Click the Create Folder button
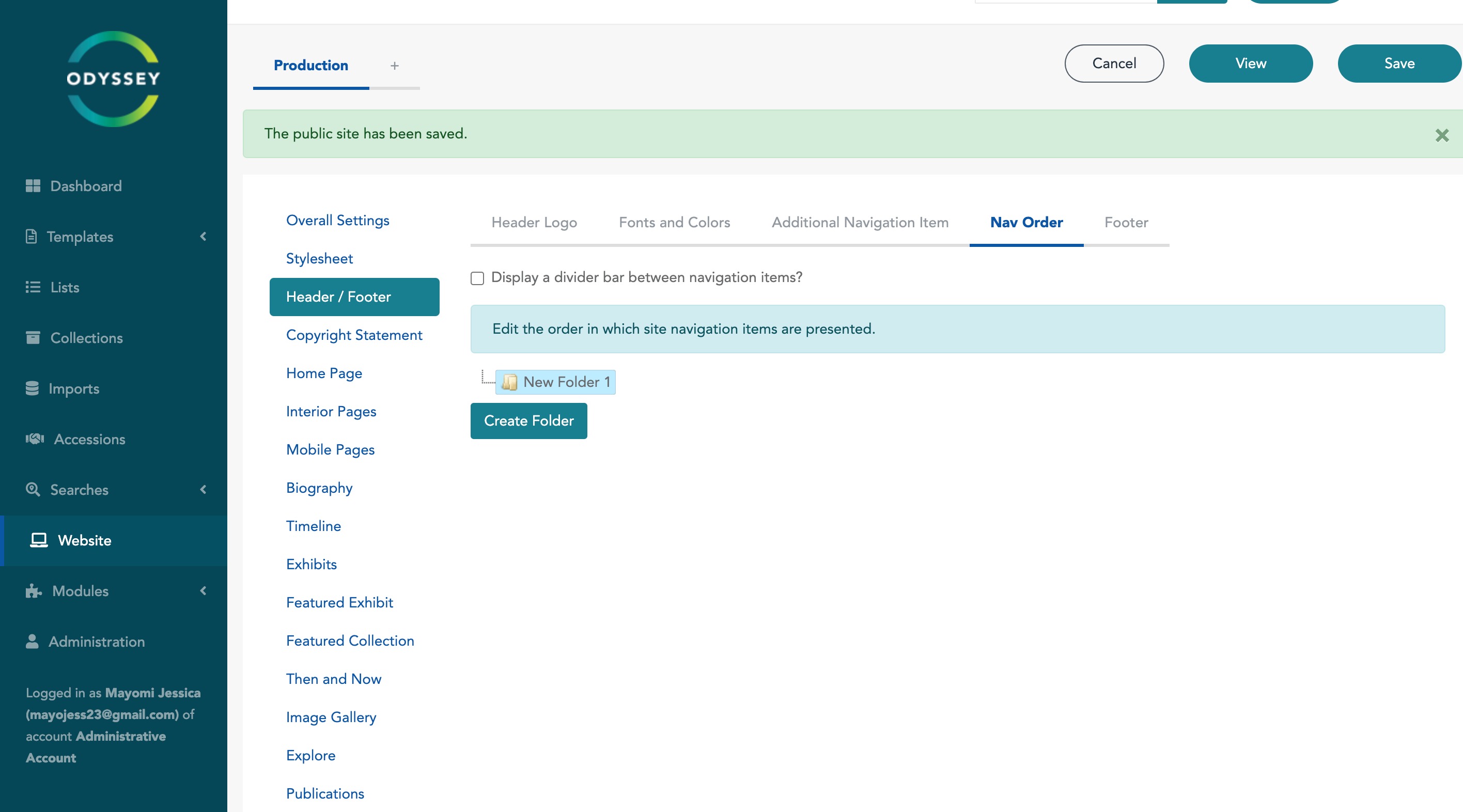 click(528, 421)
